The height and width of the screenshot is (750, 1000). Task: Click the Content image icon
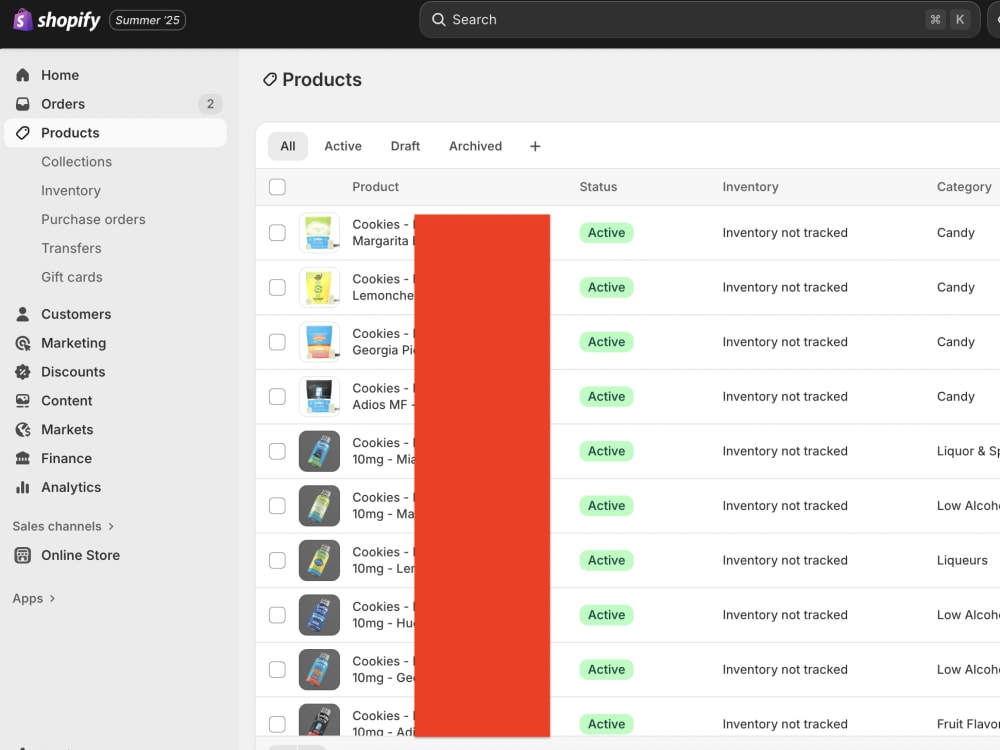pyautogui.click(x=23, y=401)
